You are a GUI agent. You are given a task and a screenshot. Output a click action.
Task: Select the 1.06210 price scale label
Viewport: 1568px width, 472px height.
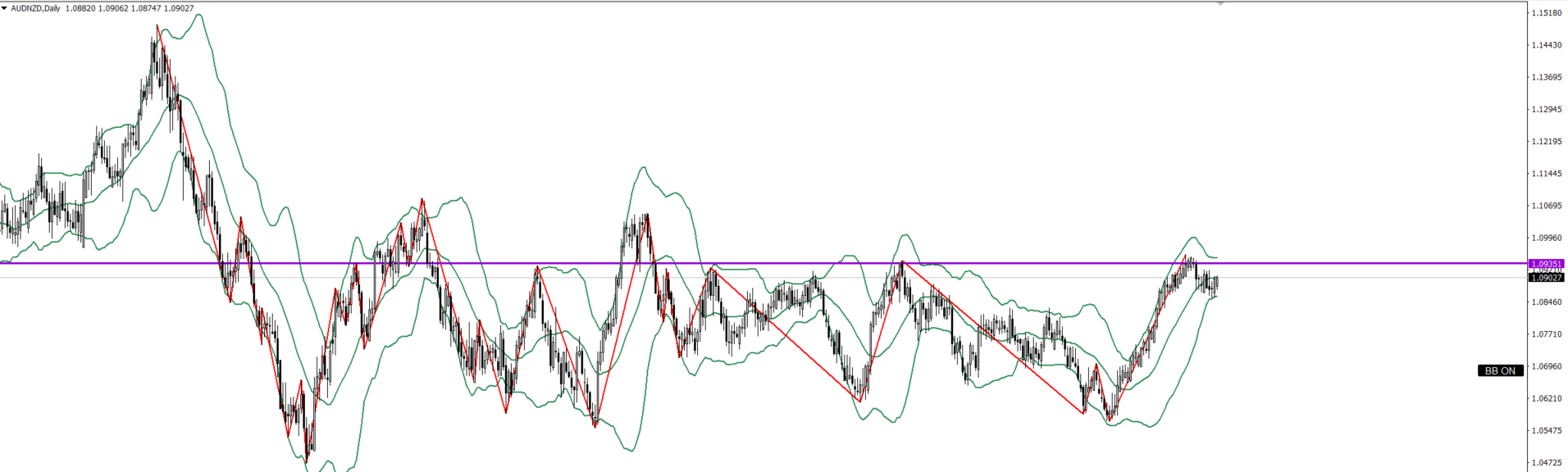pos(1546,398)
